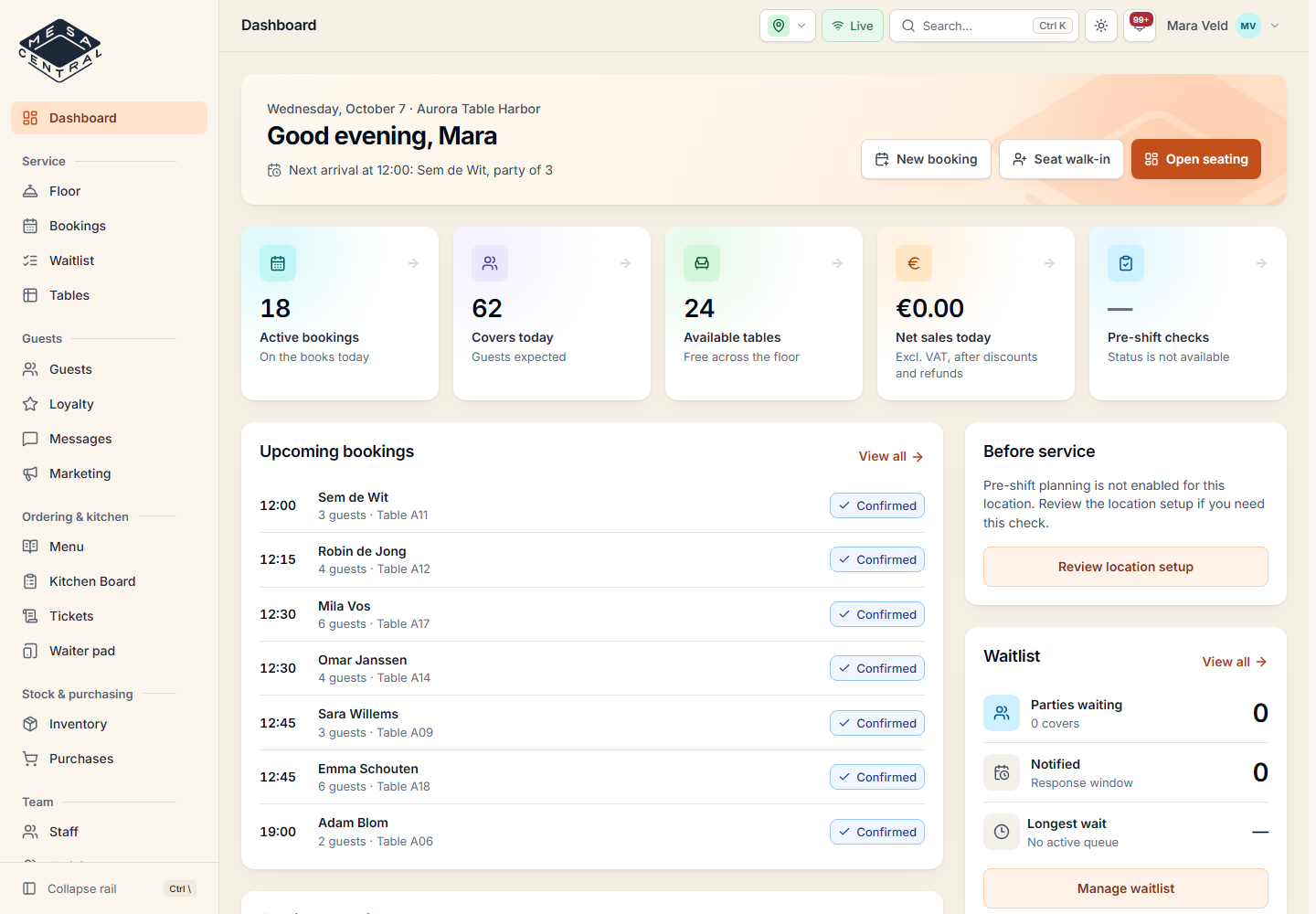Viewport: 1316px width, 914px height.
Task: Select the Mila Vos booking row
Action: 592,614
